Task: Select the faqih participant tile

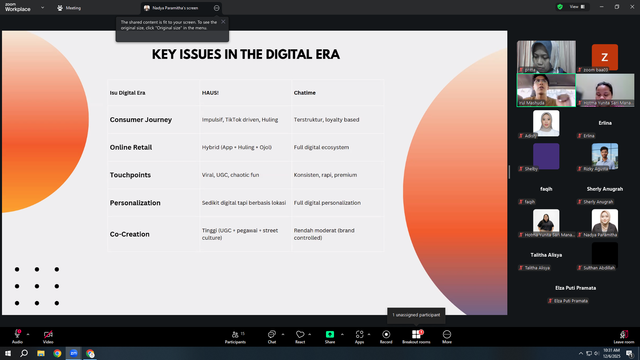Action: (546, 189)
